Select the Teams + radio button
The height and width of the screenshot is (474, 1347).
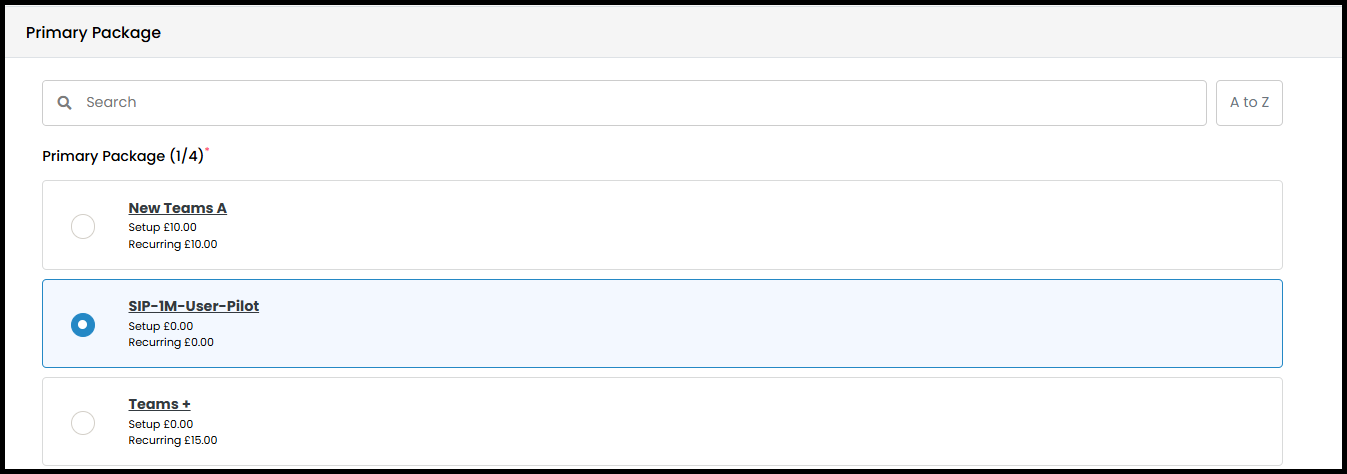coord(83,422)
